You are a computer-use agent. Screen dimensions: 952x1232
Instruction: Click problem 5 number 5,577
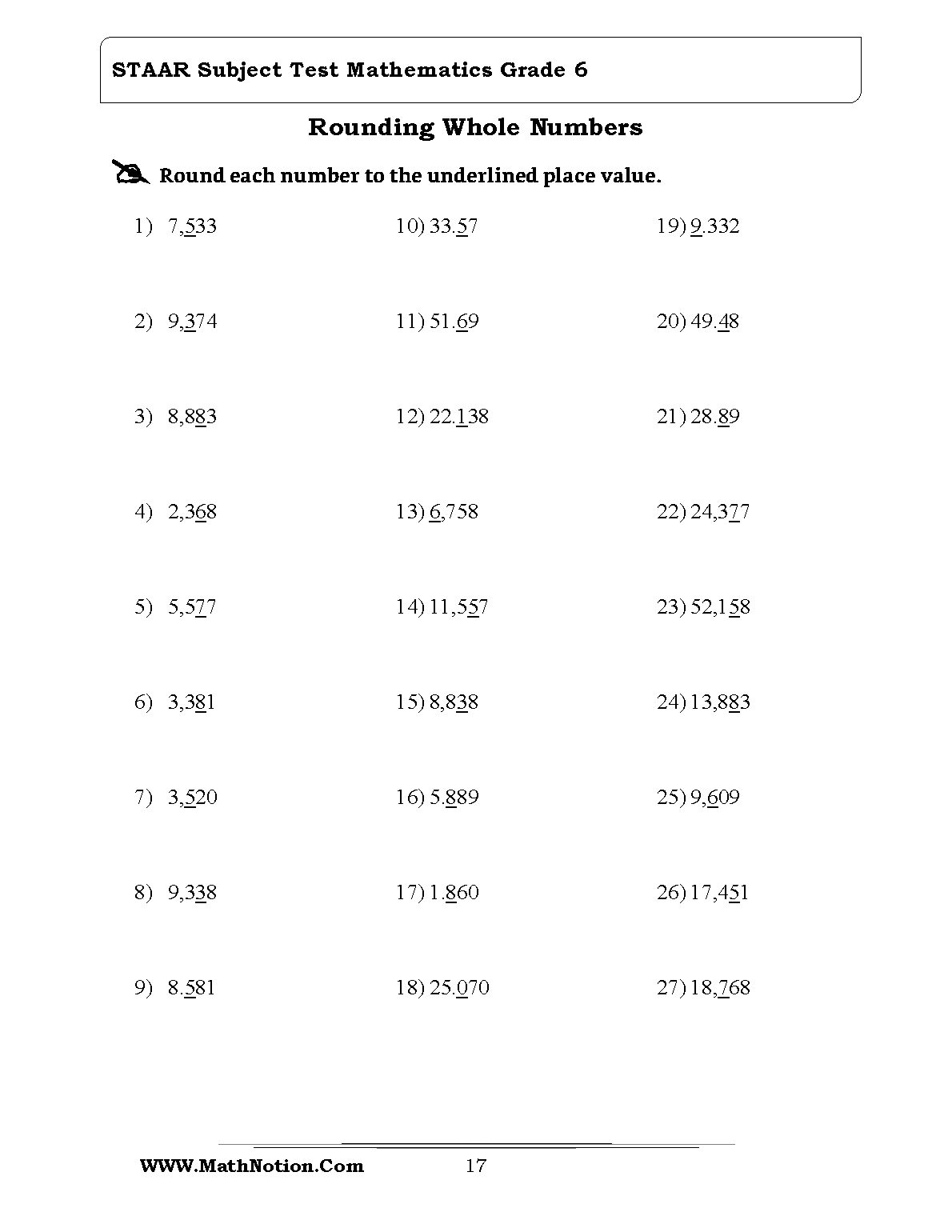coord(192,607)
